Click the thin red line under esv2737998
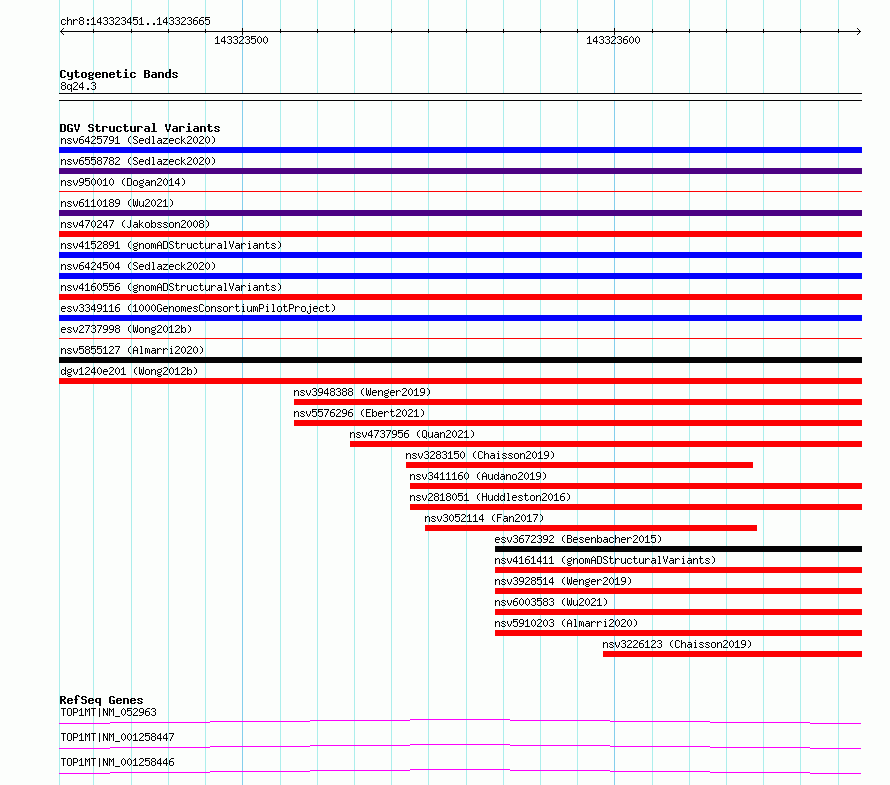 coord(460,339)
